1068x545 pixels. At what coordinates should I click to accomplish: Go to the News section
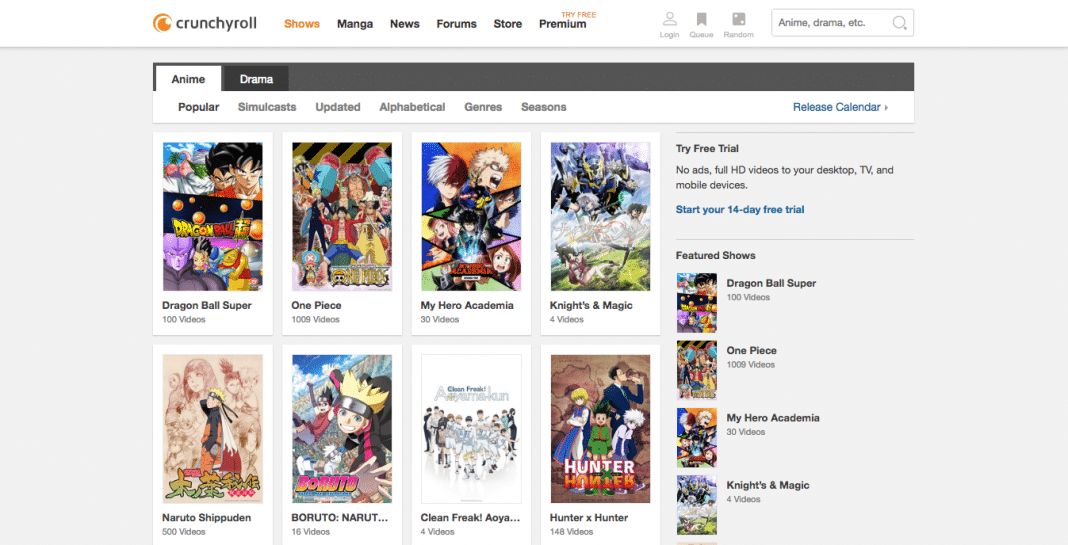point(405,24)
